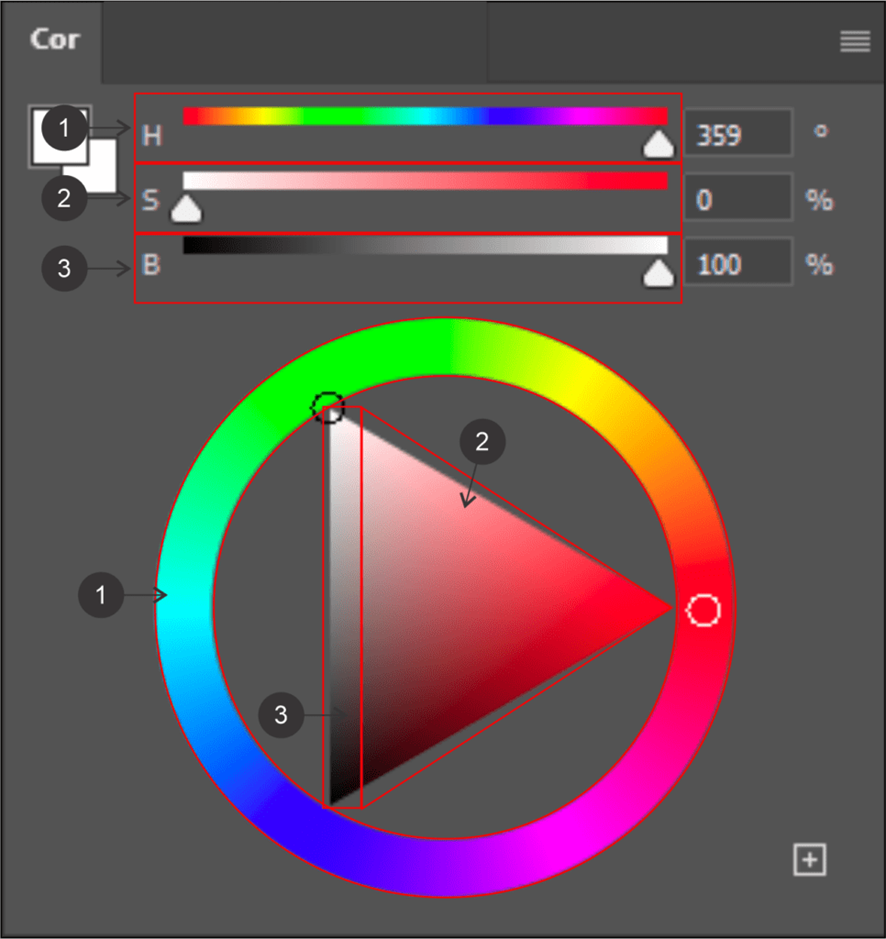Click the H value field showing 359
Image resolution: width=886 pixels, height=939 pixels.
coord(737,134)
